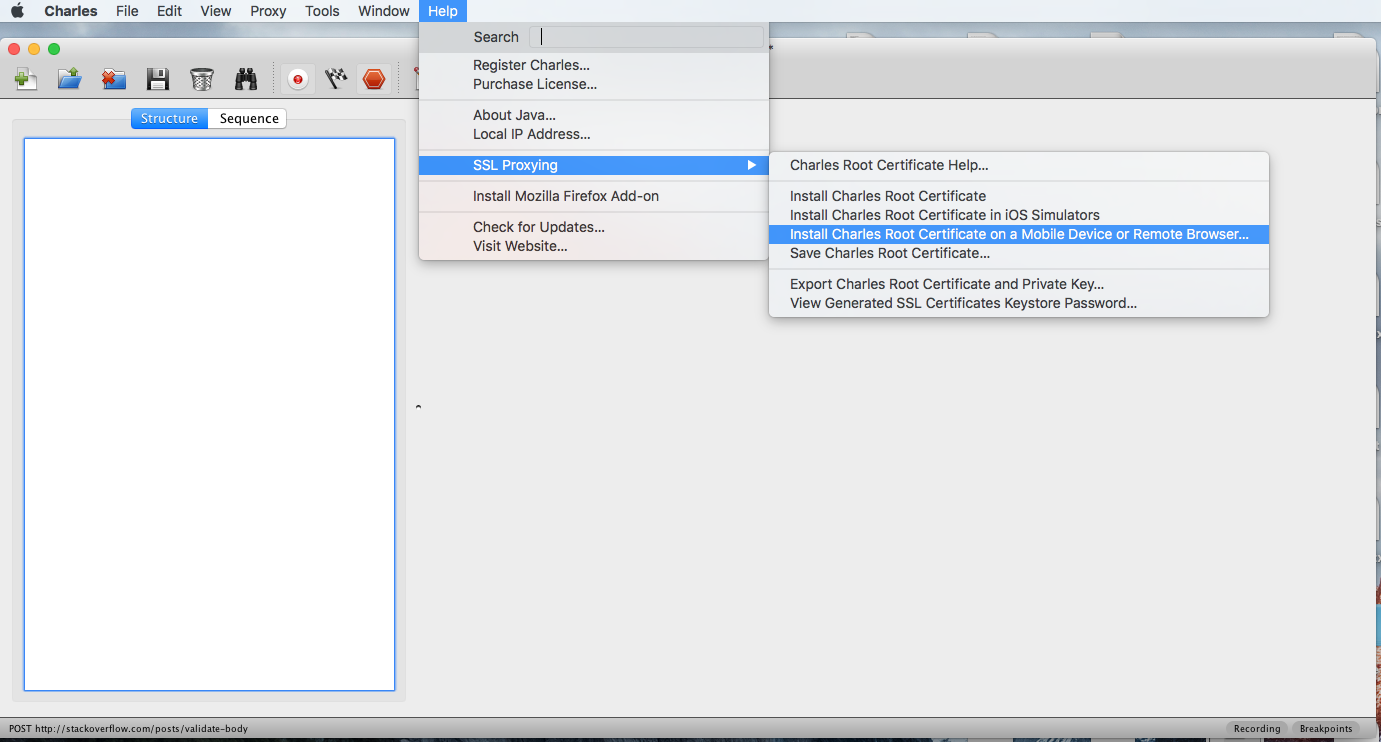Switch to the Structure tab
Image resolution: width=1381 pixels, height=742 pixels.
click(x=169, y=118)
